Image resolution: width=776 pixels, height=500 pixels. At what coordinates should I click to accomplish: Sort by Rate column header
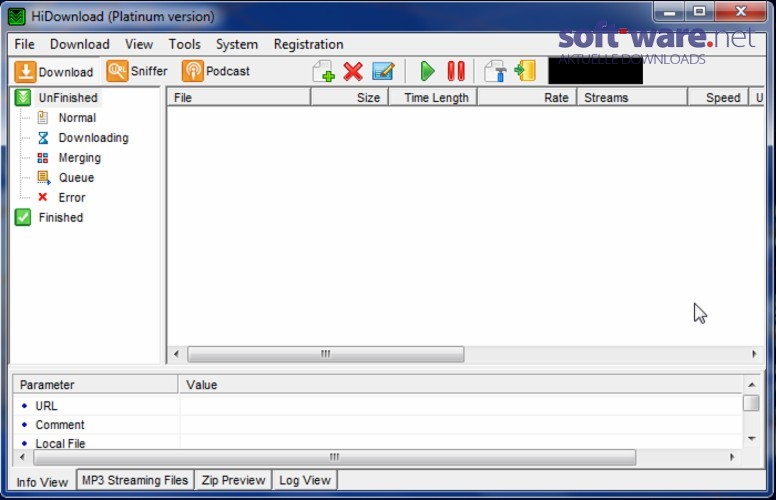pyautogui.click(x=527, y=98)
